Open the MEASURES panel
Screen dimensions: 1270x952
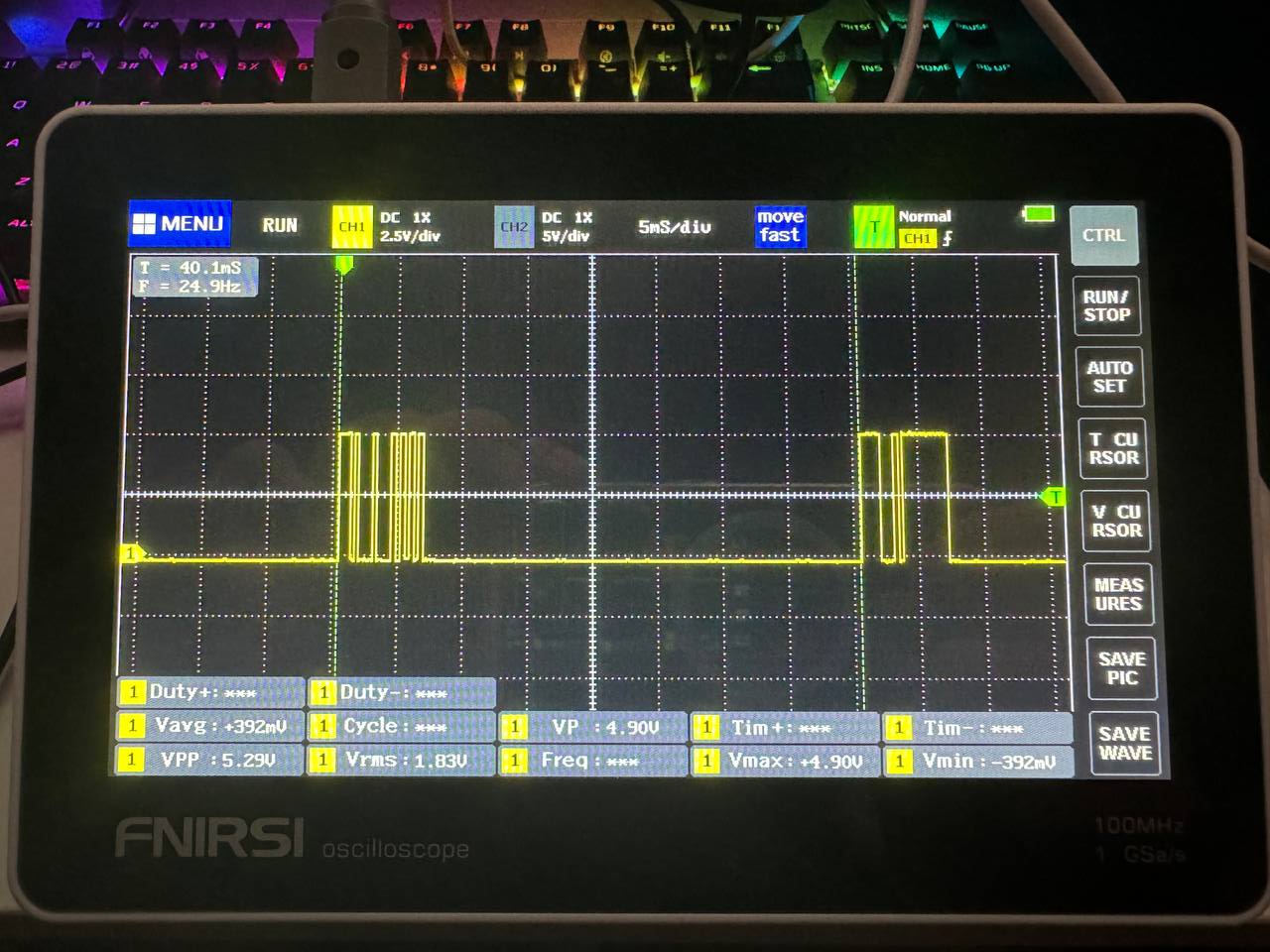click(x=1117, y=594)
